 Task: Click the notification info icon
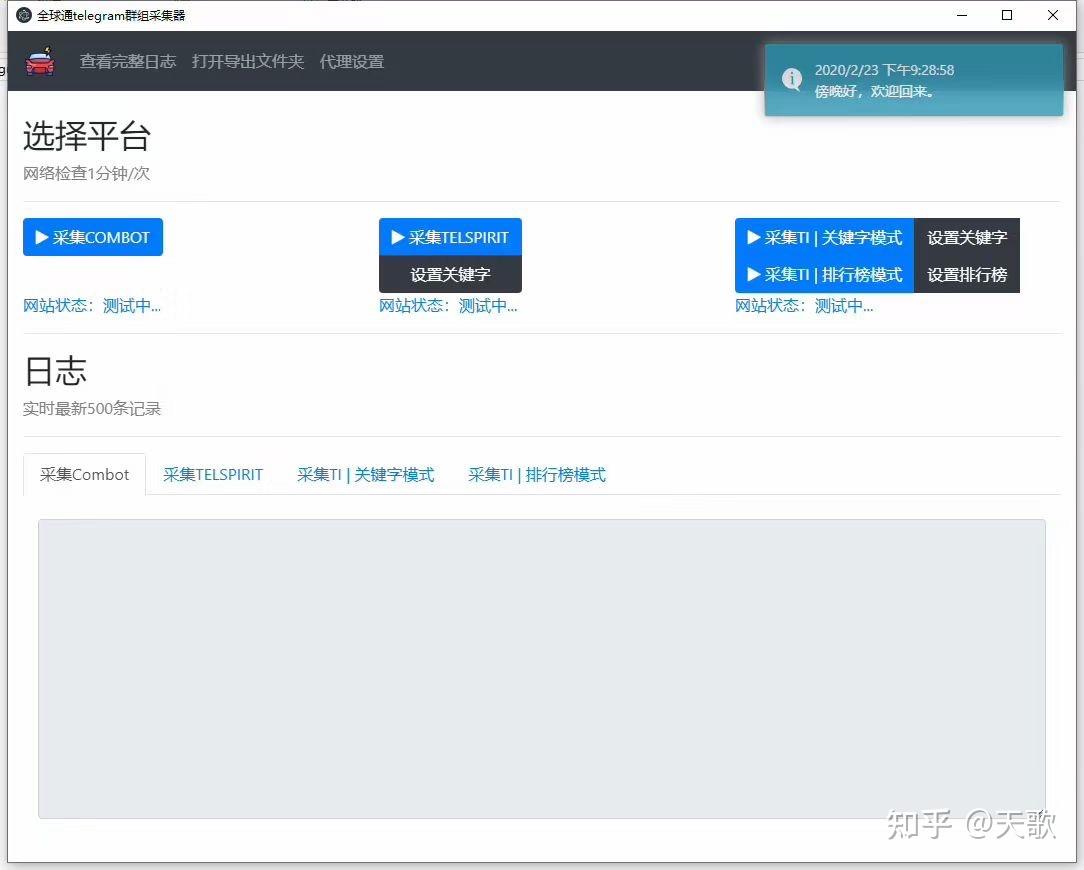click(792, 79)
